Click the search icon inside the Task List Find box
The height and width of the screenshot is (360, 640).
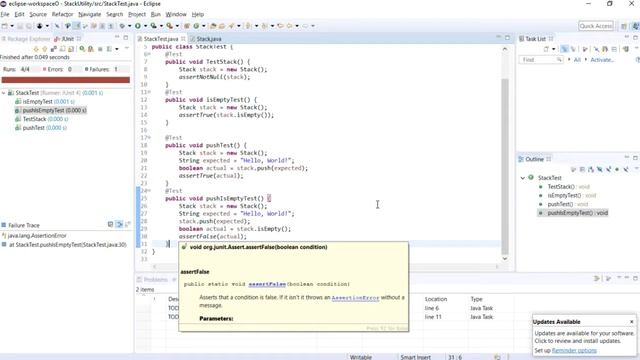pos(559,60)
